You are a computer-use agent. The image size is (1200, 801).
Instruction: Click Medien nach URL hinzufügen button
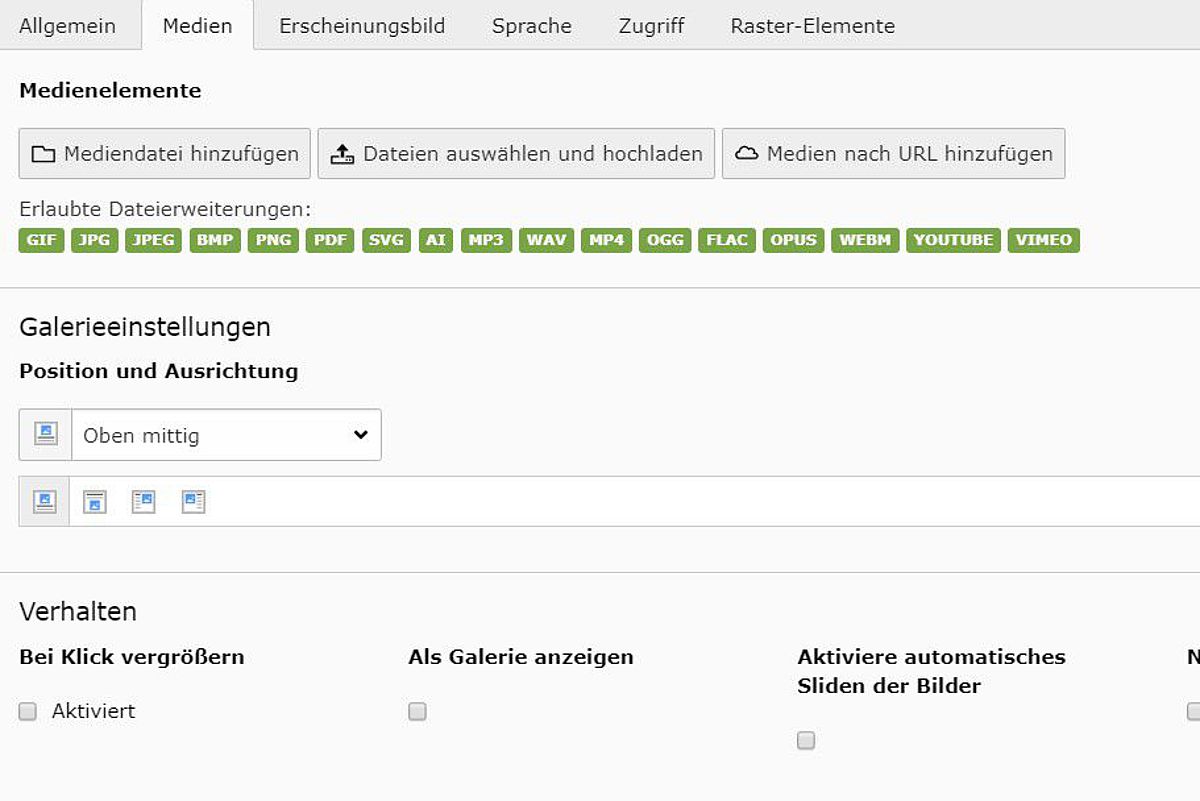pos(893,154)
